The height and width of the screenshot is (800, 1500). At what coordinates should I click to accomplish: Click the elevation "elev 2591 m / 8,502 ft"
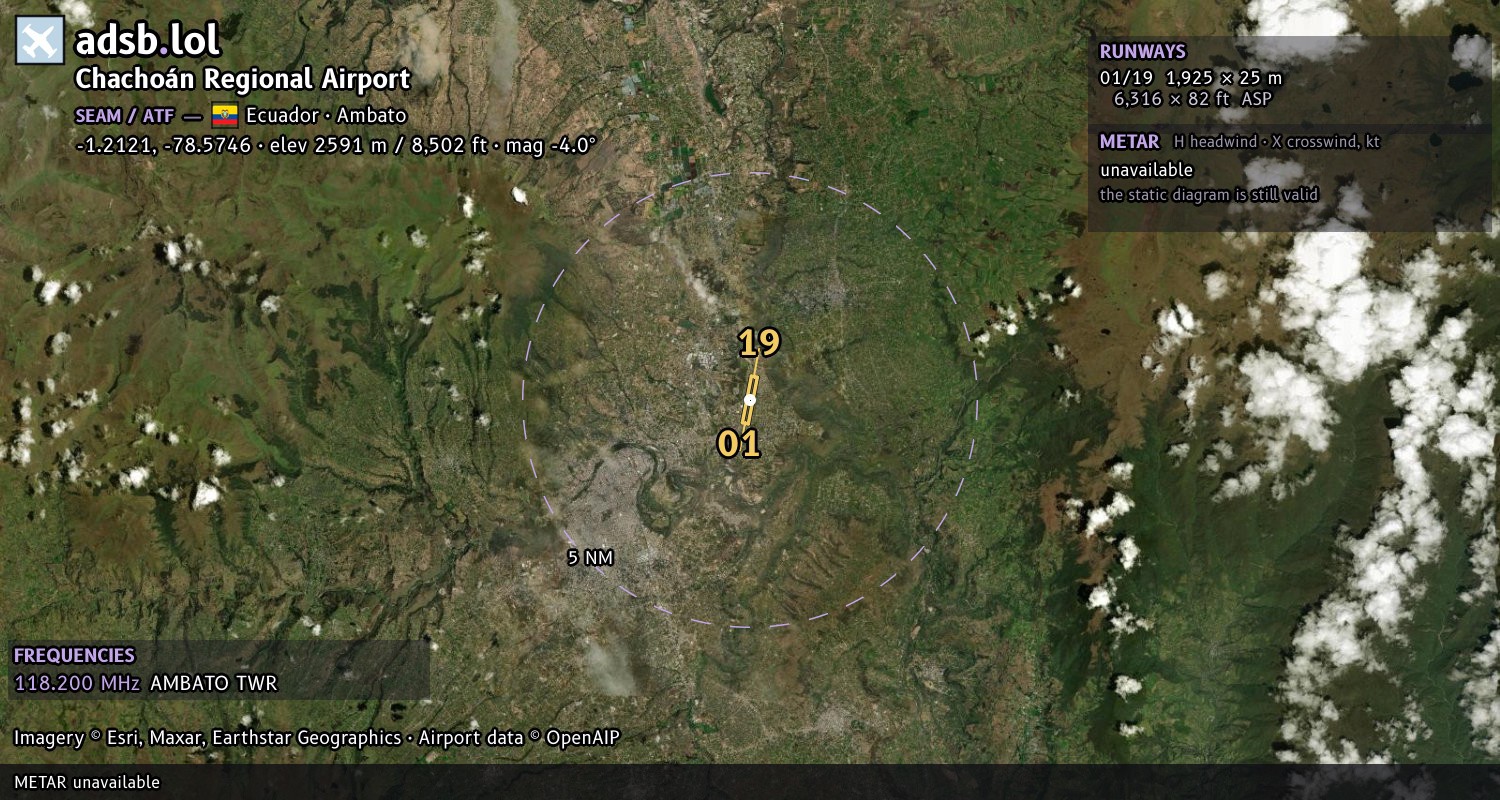point(379,145)
